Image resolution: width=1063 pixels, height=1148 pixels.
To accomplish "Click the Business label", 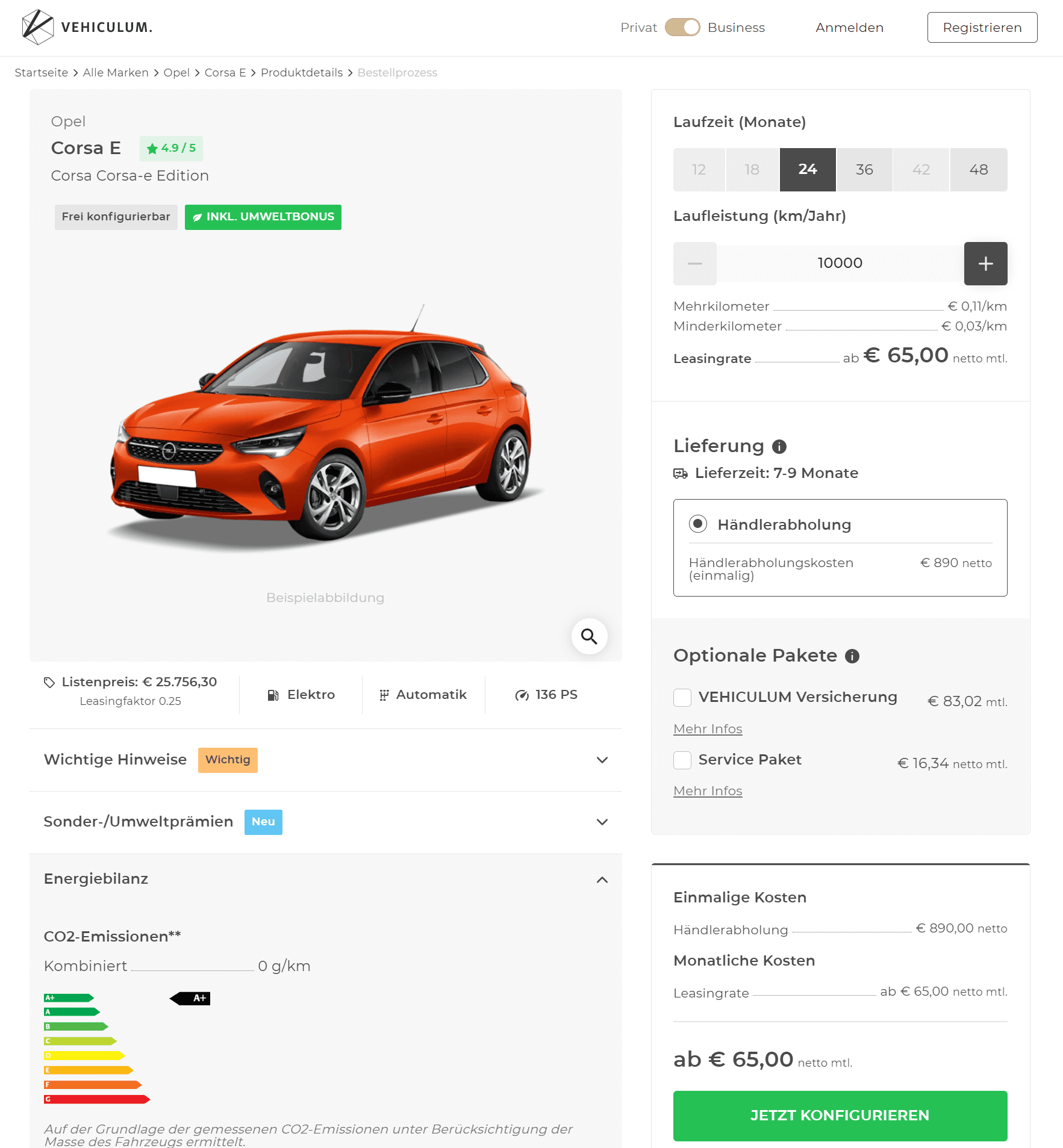I will click(x=736, y=28).
